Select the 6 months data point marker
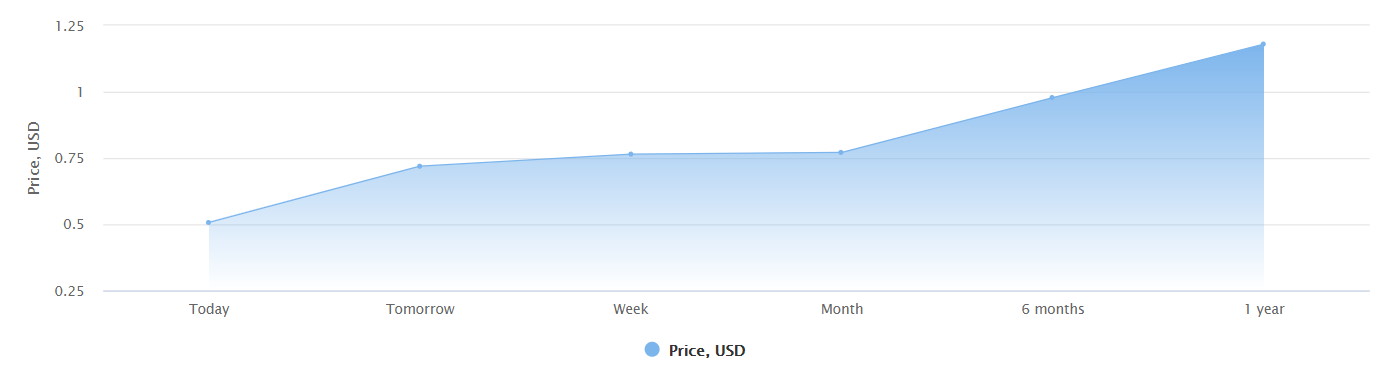 [1052, 97]
